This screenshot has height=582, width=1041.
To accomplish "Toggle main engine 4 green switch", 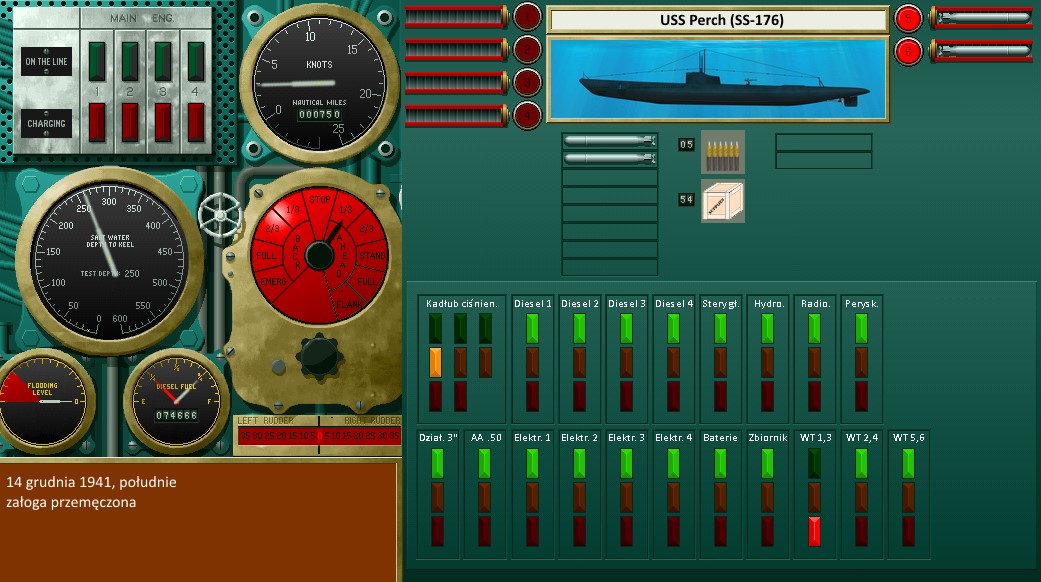I will 196,60.
